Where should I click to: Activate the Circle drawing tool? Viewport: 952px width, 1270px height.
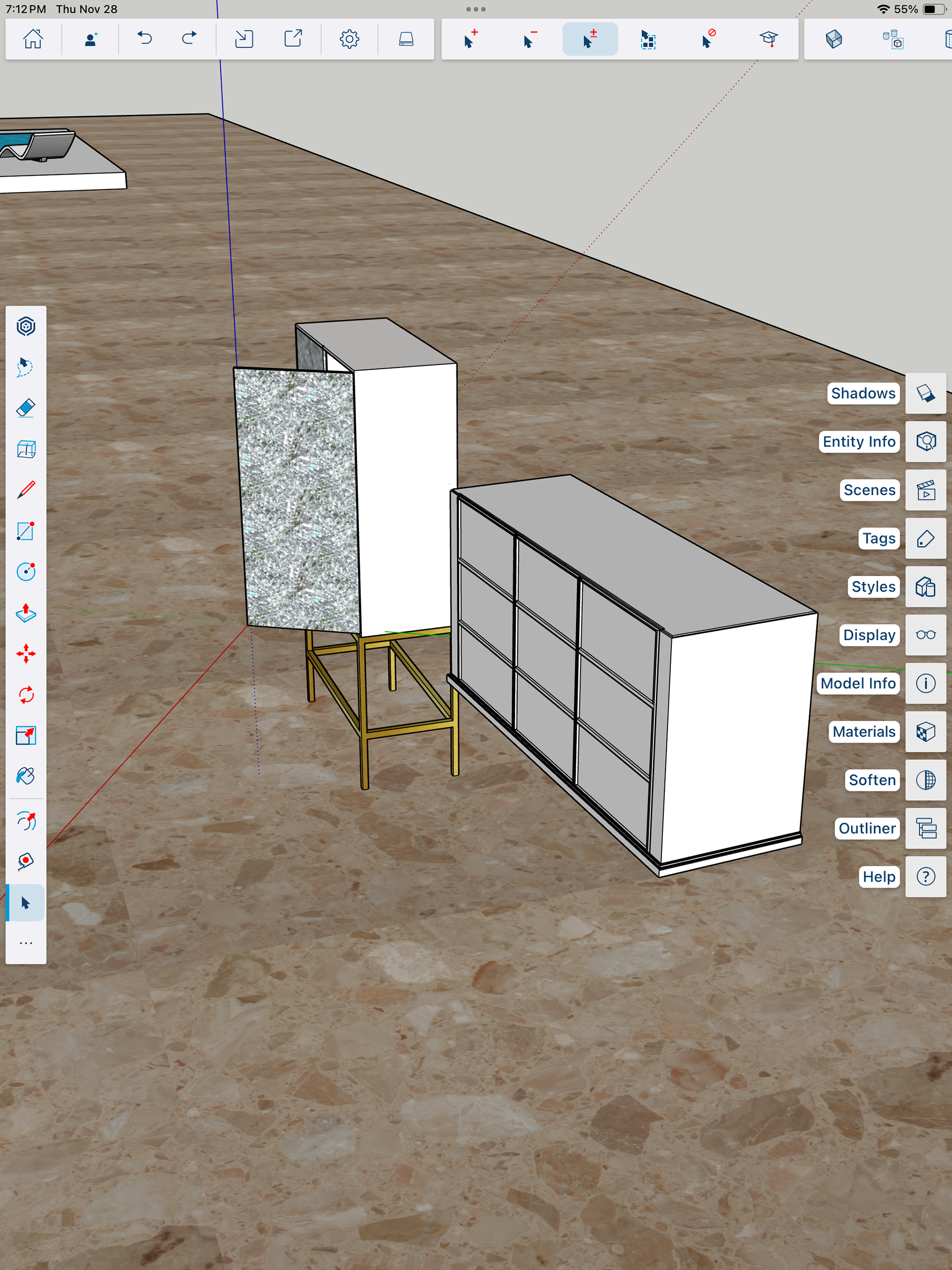[x=26, y=572]
